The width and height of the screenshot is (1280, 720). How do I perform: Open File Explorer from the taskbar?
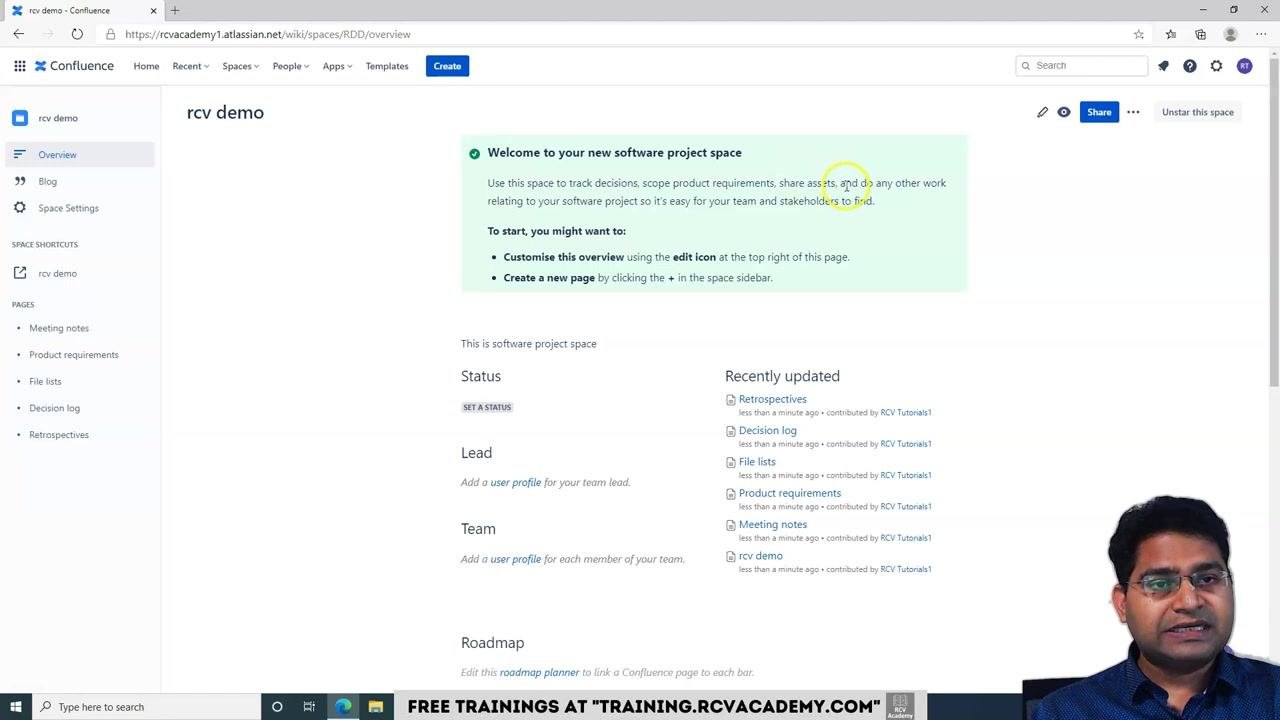375,707
